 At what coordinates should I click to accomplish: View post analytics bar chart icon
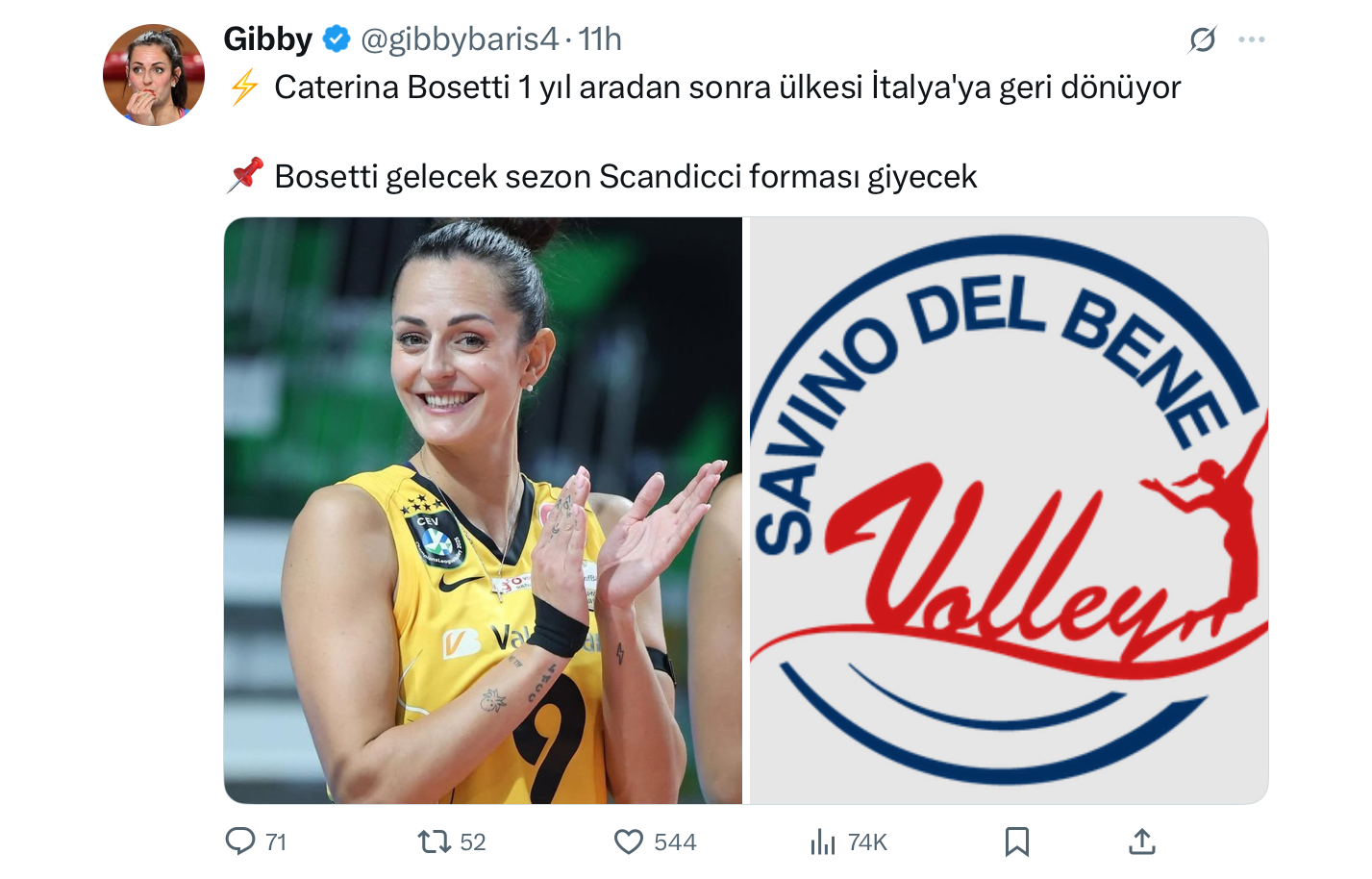tap(823, 842)
